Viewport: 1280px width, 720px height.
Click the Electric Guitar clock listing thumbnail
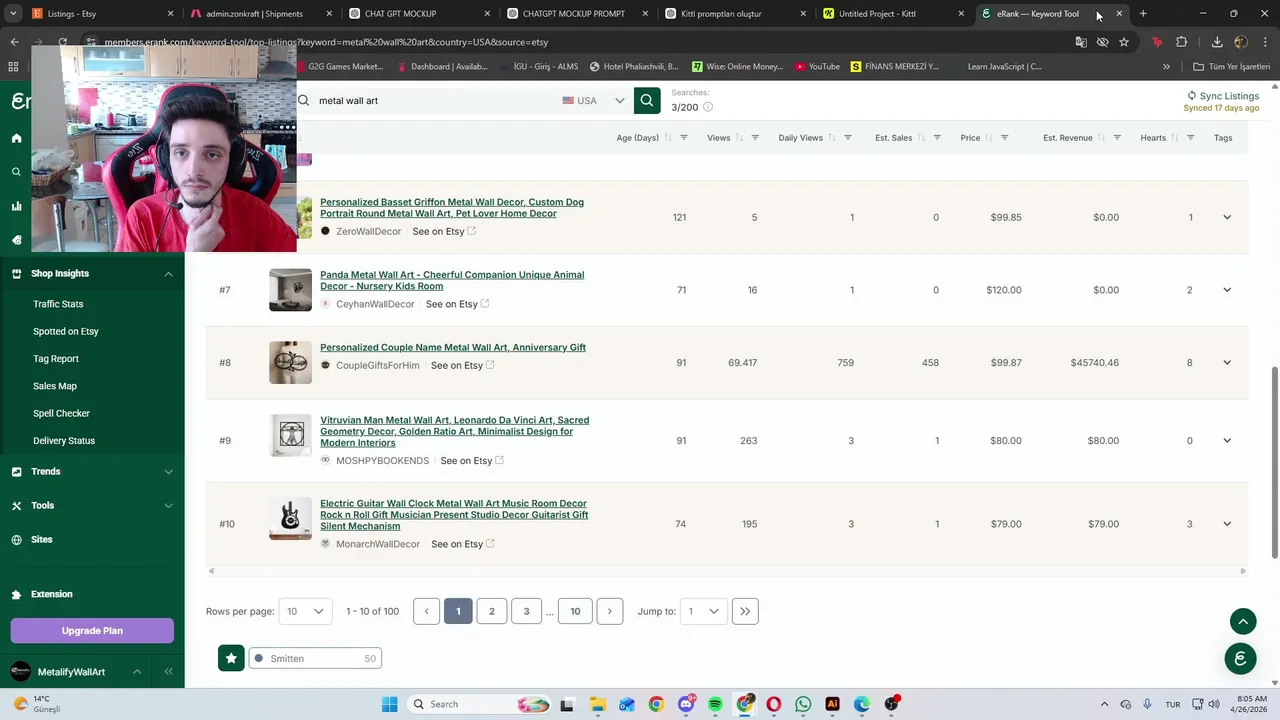pos(290,519)
